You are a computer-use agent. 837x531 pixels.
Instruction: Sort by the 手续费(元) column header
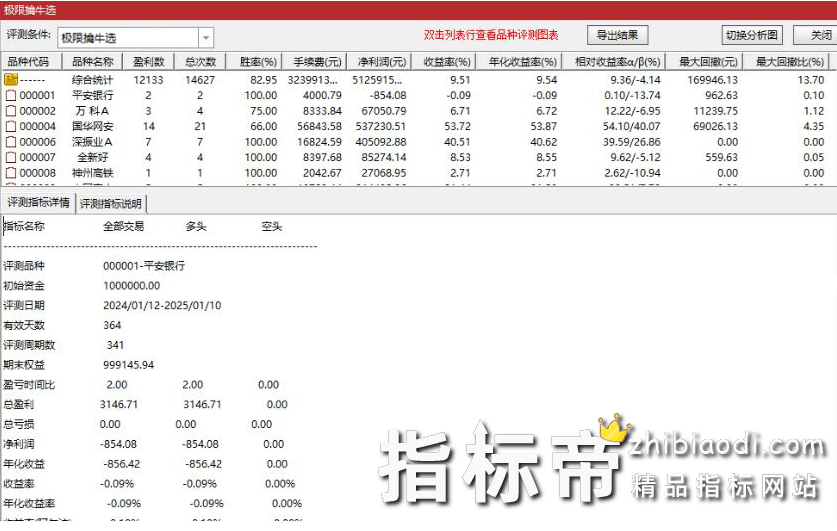tap(314, 62)
